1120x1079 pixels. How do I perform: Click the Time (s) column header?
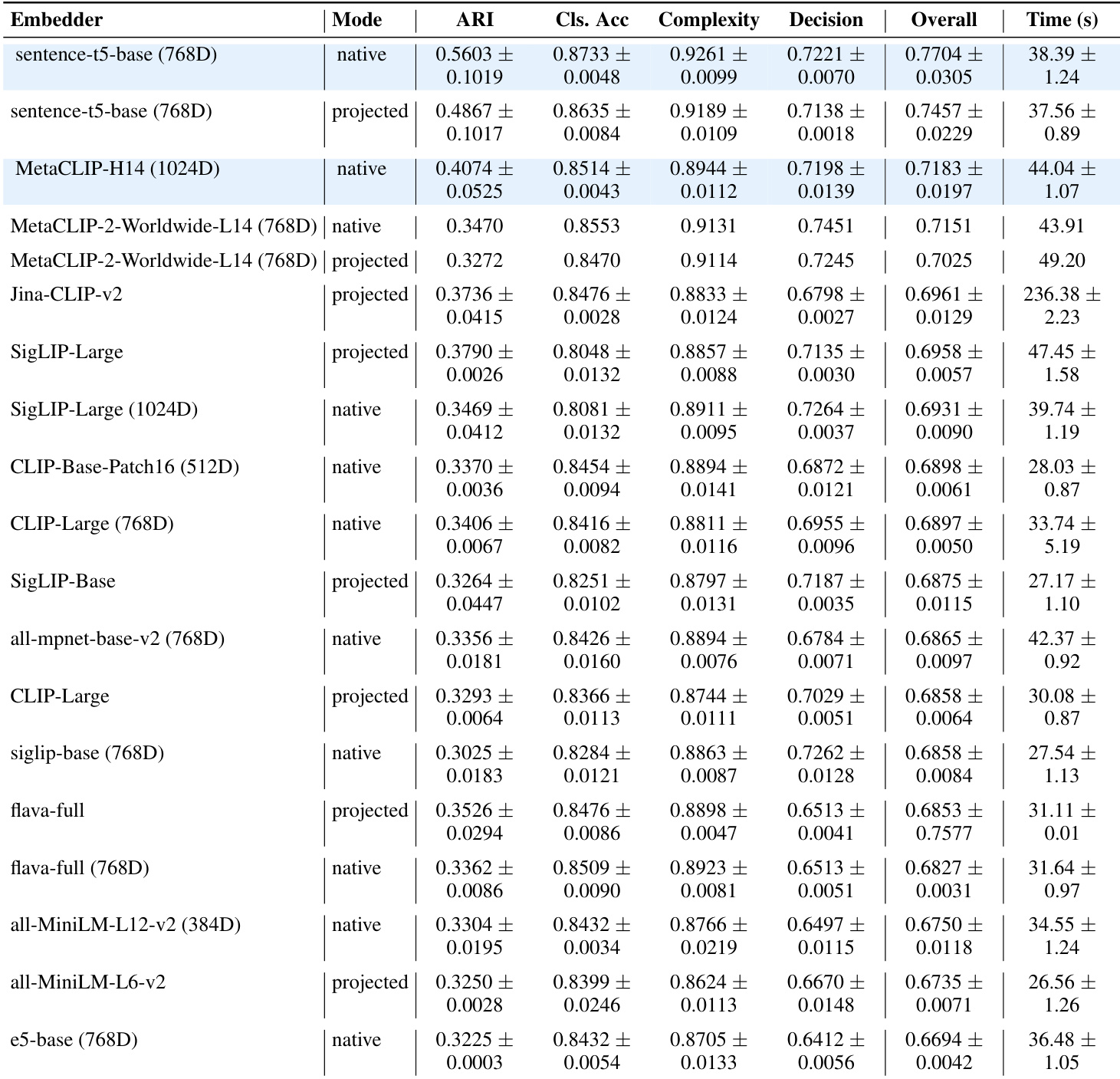pos(1062,20)
